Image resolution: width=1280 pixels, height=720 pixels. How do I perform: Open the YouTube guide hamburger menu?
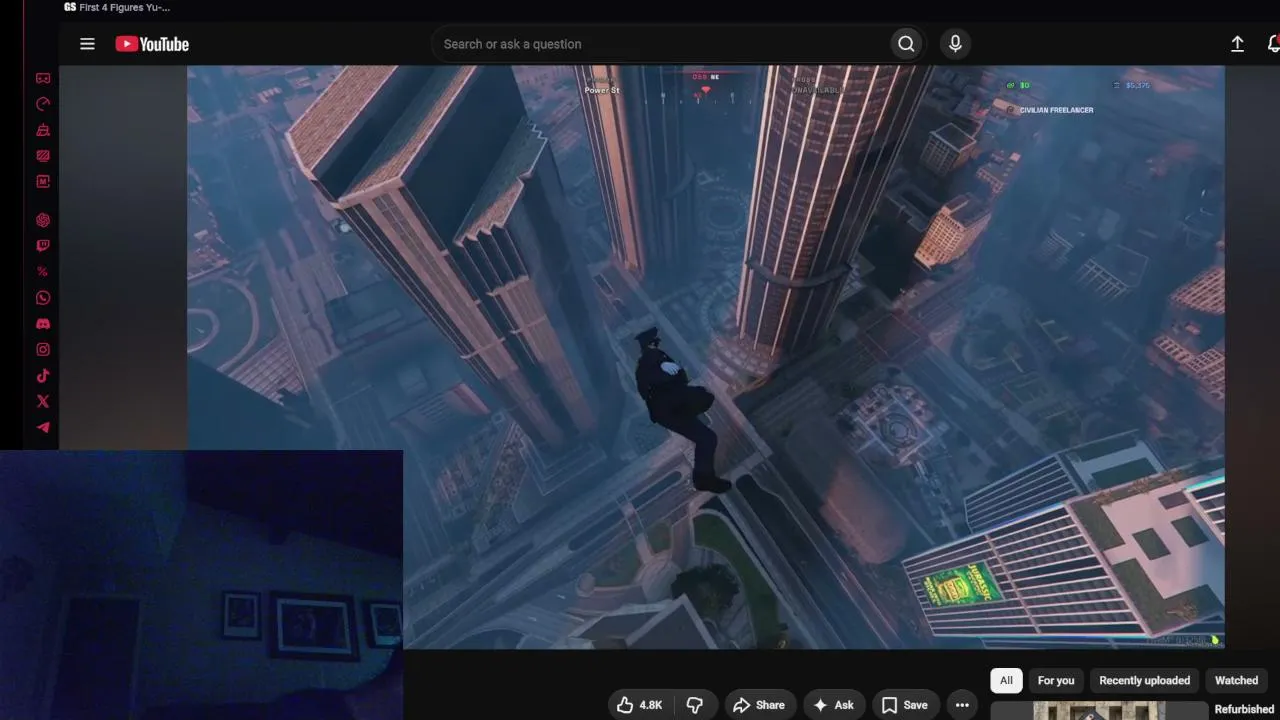point(88,44)
